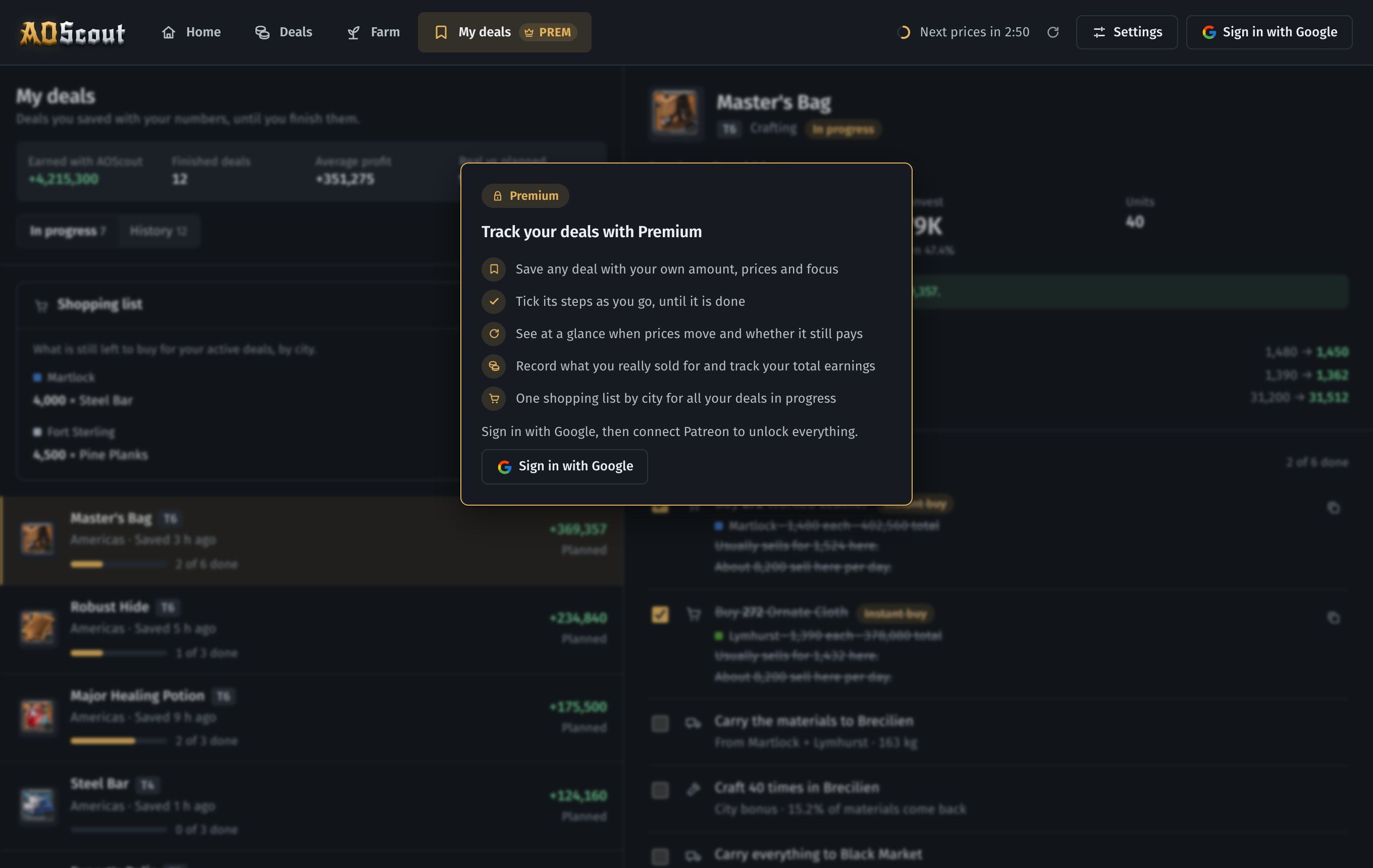Image resolution: width=1373 pixels, height=868 pixels.
Task: Click the Premium lock badge
Action: [525, 195]
